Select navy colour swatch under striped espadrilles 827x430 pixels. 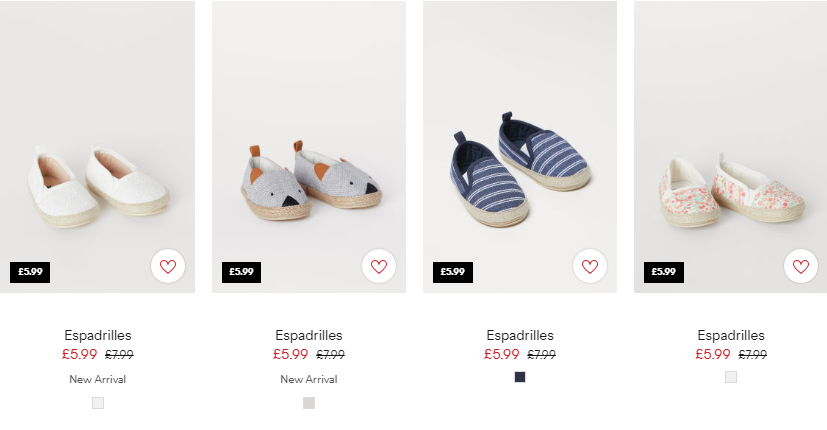(520, 377)
